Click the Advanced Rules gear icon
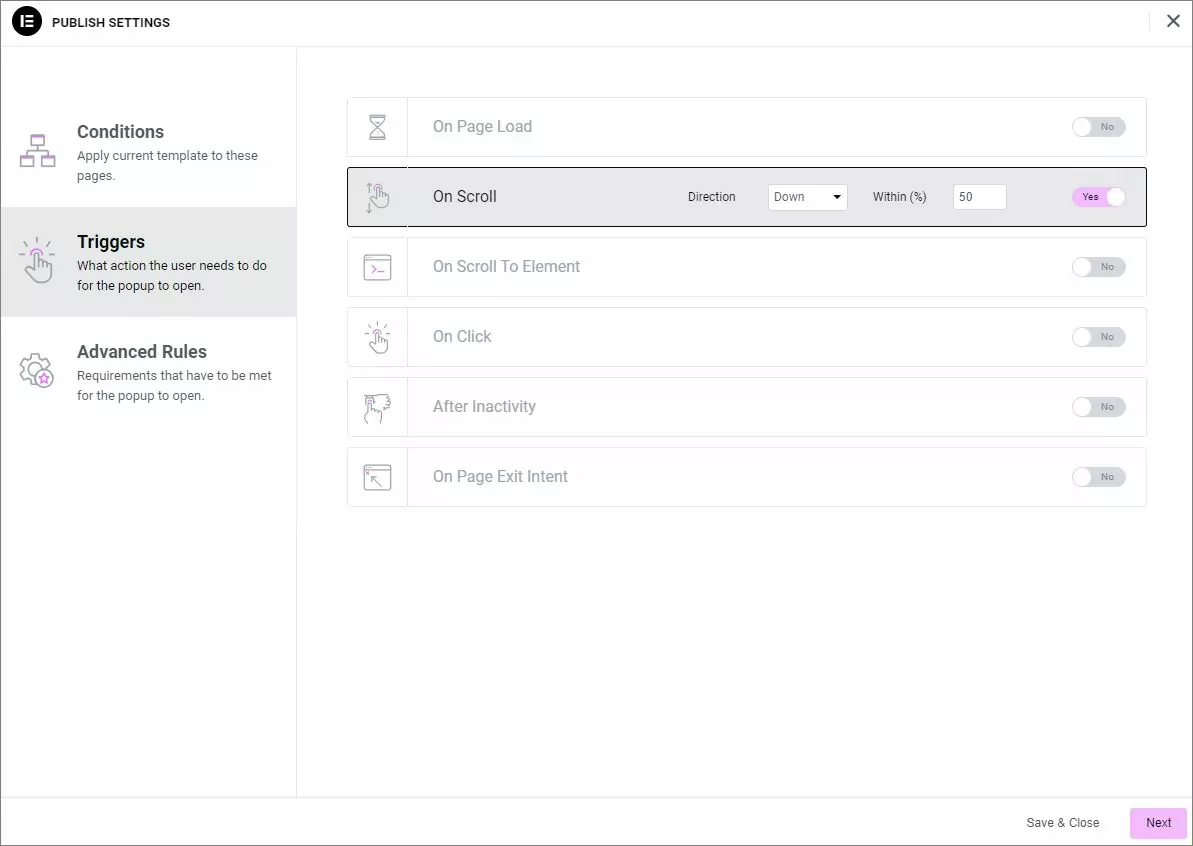Screen dimensions: 1193x846 pyautogui.click(x=37, y=370)
